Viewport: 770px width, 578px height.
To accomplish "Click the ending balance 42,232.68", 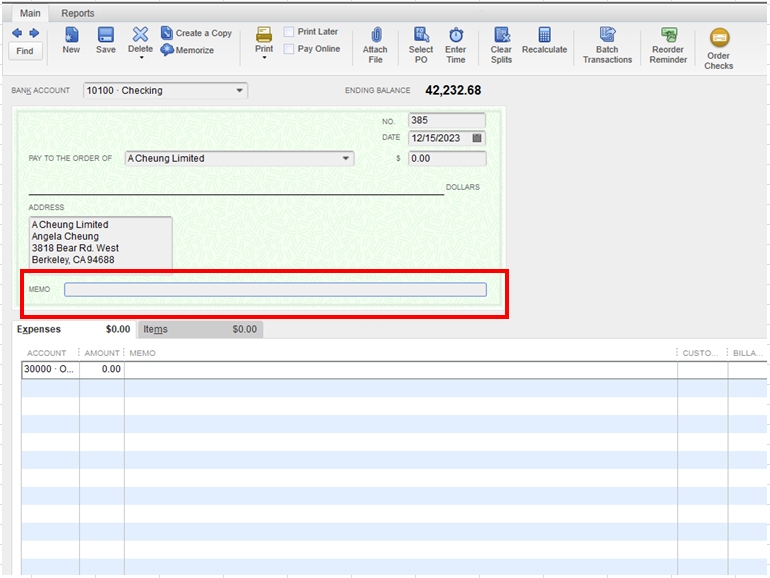I will click(453, 90).
